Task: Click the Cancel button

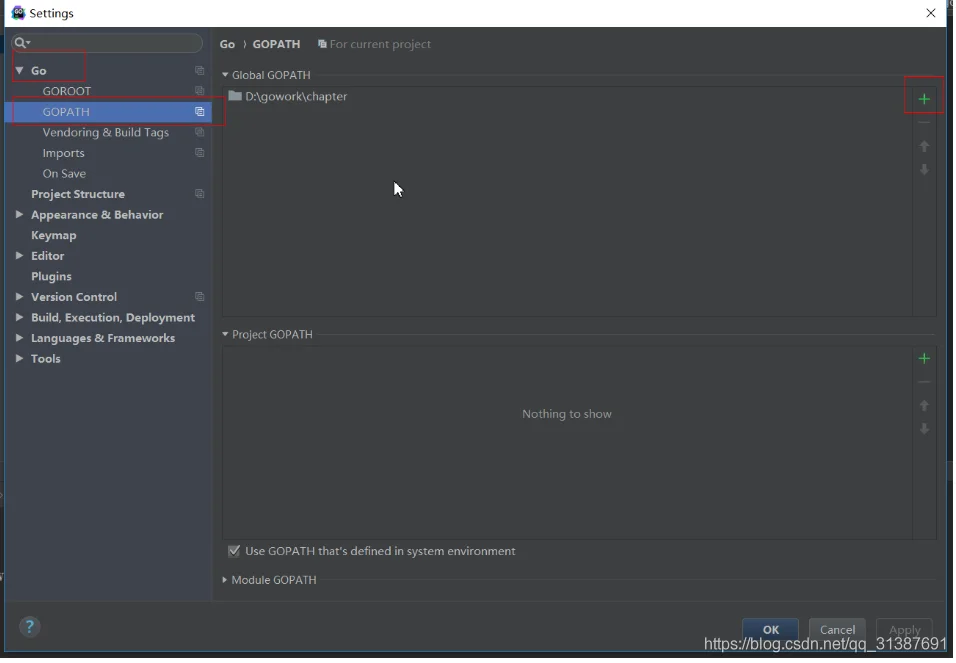Action: (839, 630)
